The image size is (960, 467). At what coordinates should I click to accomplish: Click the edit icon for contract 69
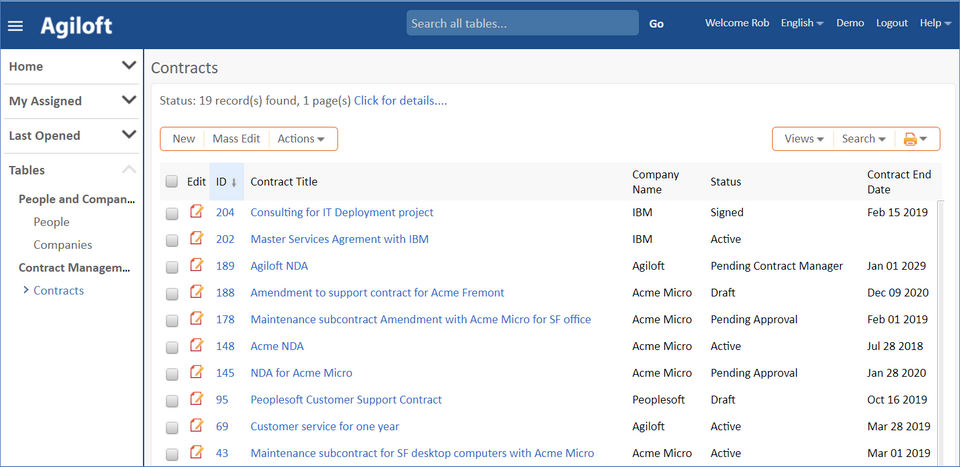click(197, 426)
